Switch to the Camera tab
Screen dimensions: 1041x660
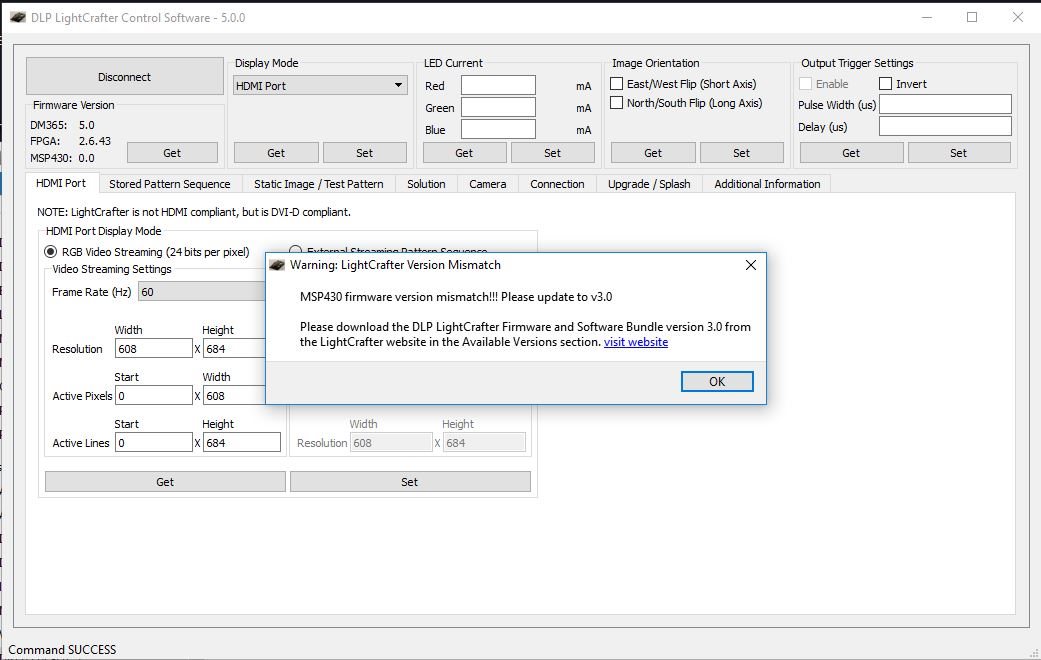point(488,184)
